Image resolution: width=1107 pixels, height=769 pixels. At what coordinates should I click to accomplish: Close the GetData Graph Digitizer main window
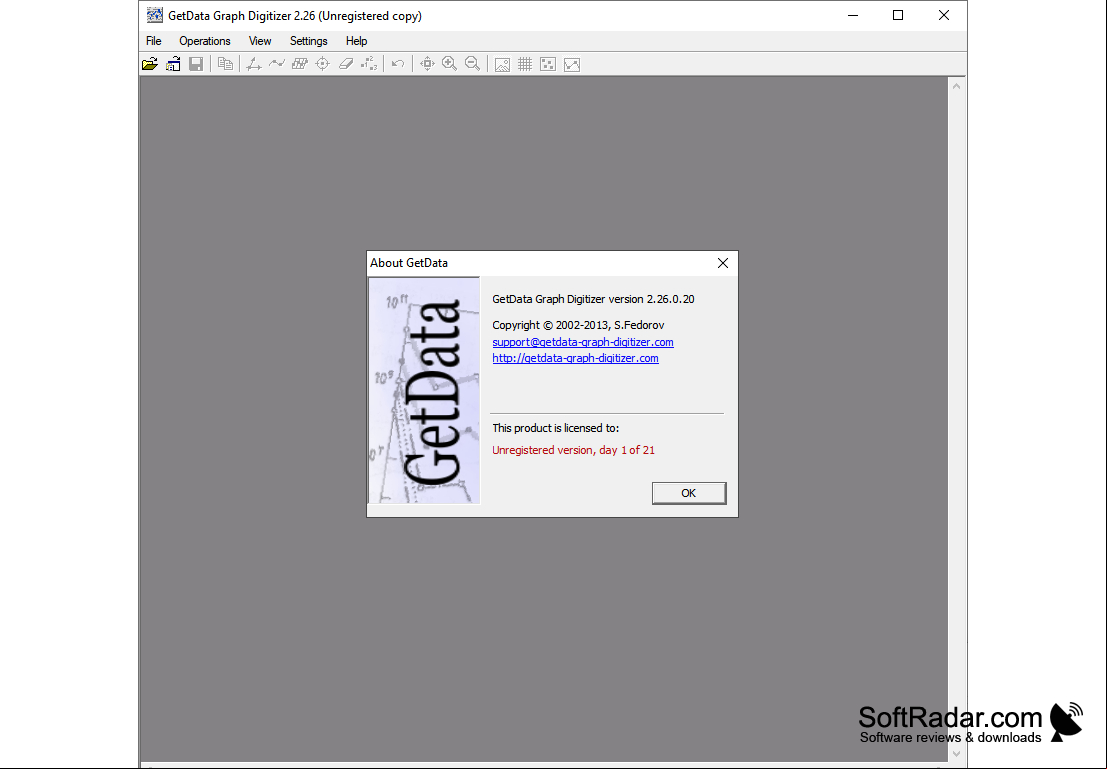click(x=944, y=15)
